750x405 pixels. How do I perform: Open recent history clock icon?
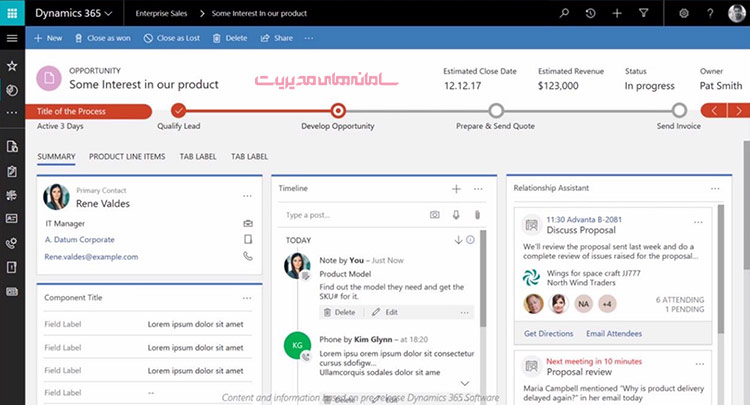click(591, 13)
